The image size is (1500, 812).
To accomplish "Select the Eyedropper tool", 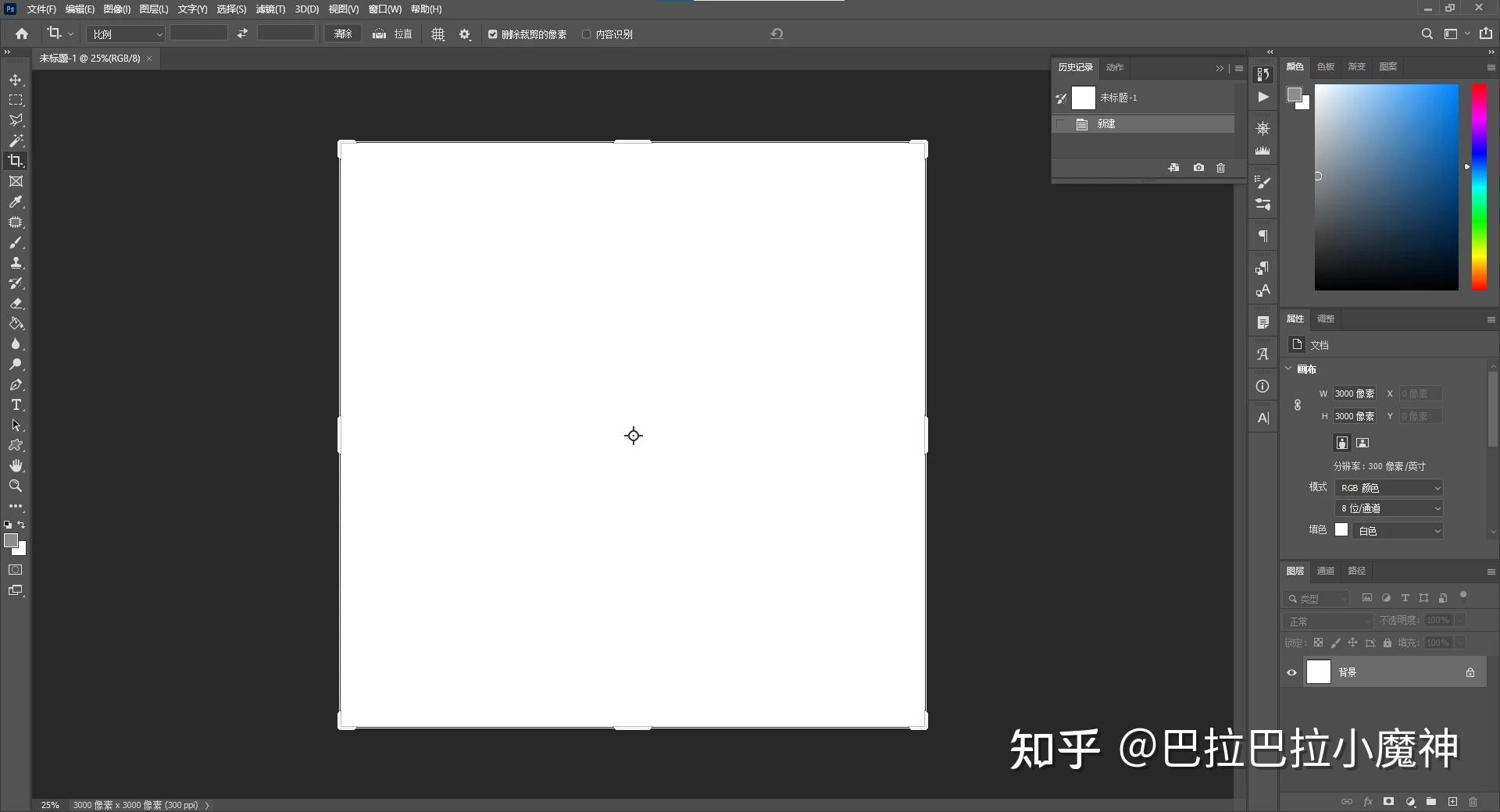I will pyautogui.click(x=16, y=201).
